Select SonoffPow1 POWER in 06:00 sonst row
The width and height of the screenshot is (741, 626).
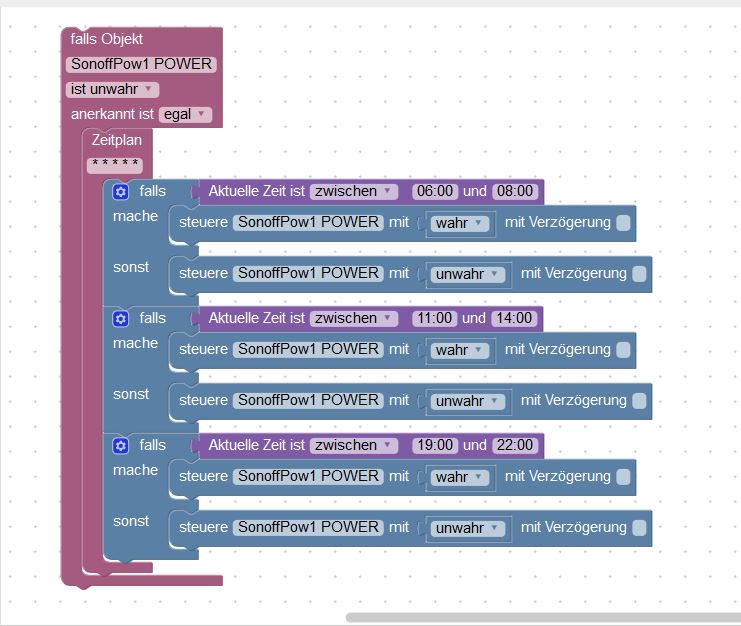308,274
